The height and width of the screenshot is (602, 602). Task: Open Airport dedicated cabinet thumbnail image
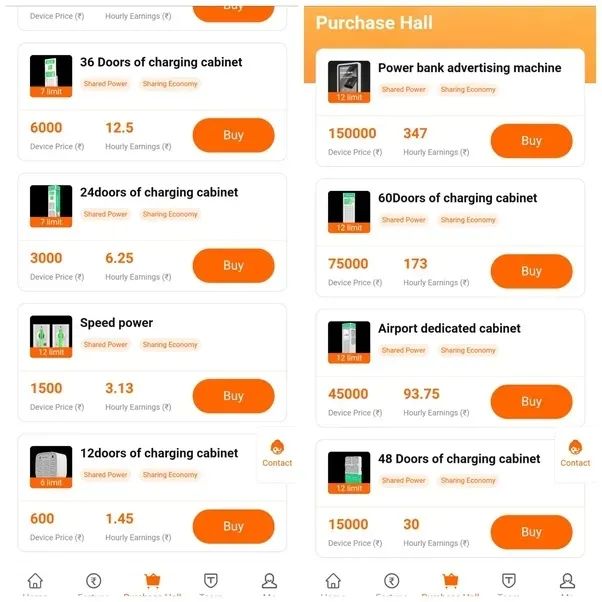click(349, 342)
